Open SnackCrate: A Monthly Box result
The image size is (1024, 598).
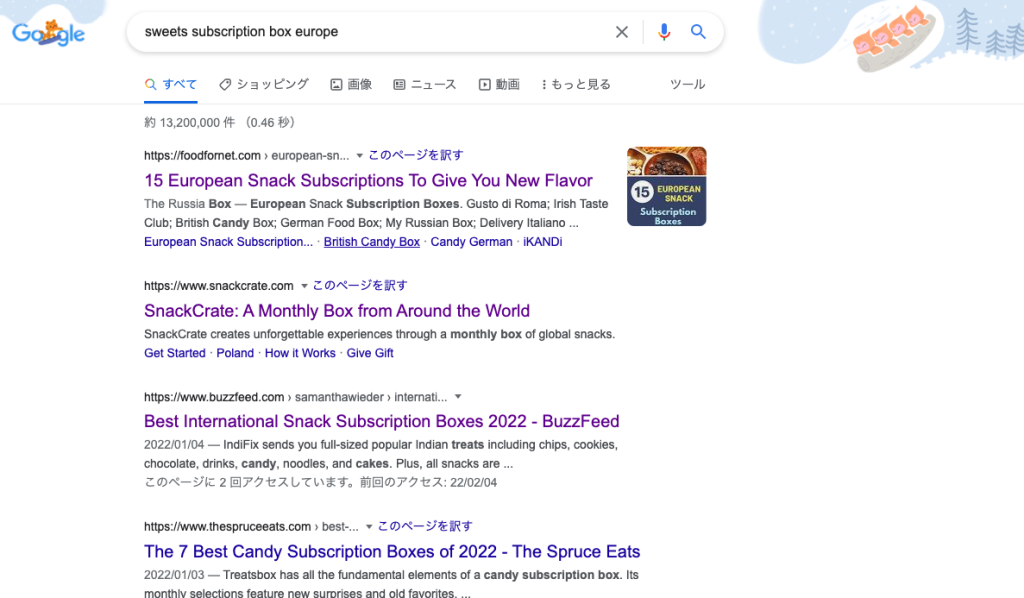point(337,311)
